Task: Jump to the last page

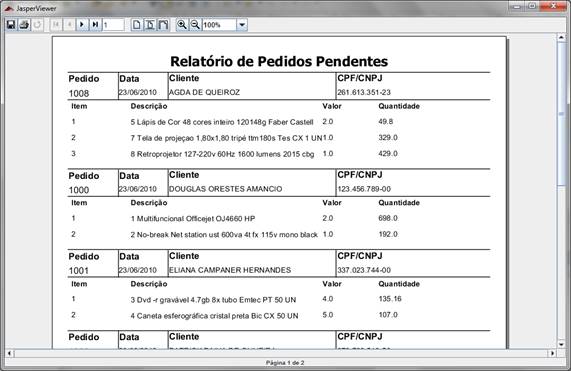Action: (95, 25)
